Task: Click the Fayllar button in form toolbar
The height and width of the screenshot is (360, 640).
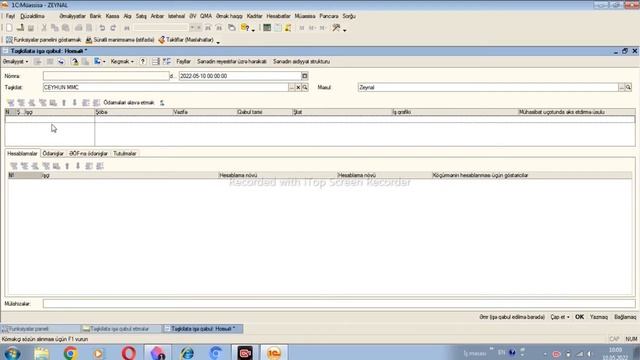Action: coord(183,62)
